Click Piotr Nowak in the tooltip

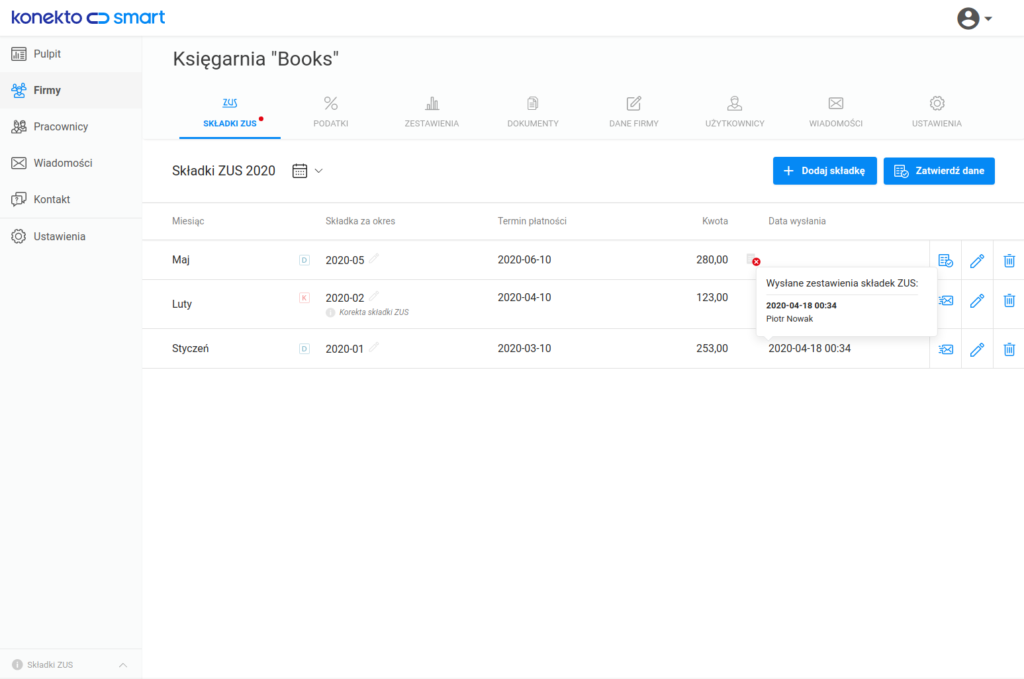[790, 319]
